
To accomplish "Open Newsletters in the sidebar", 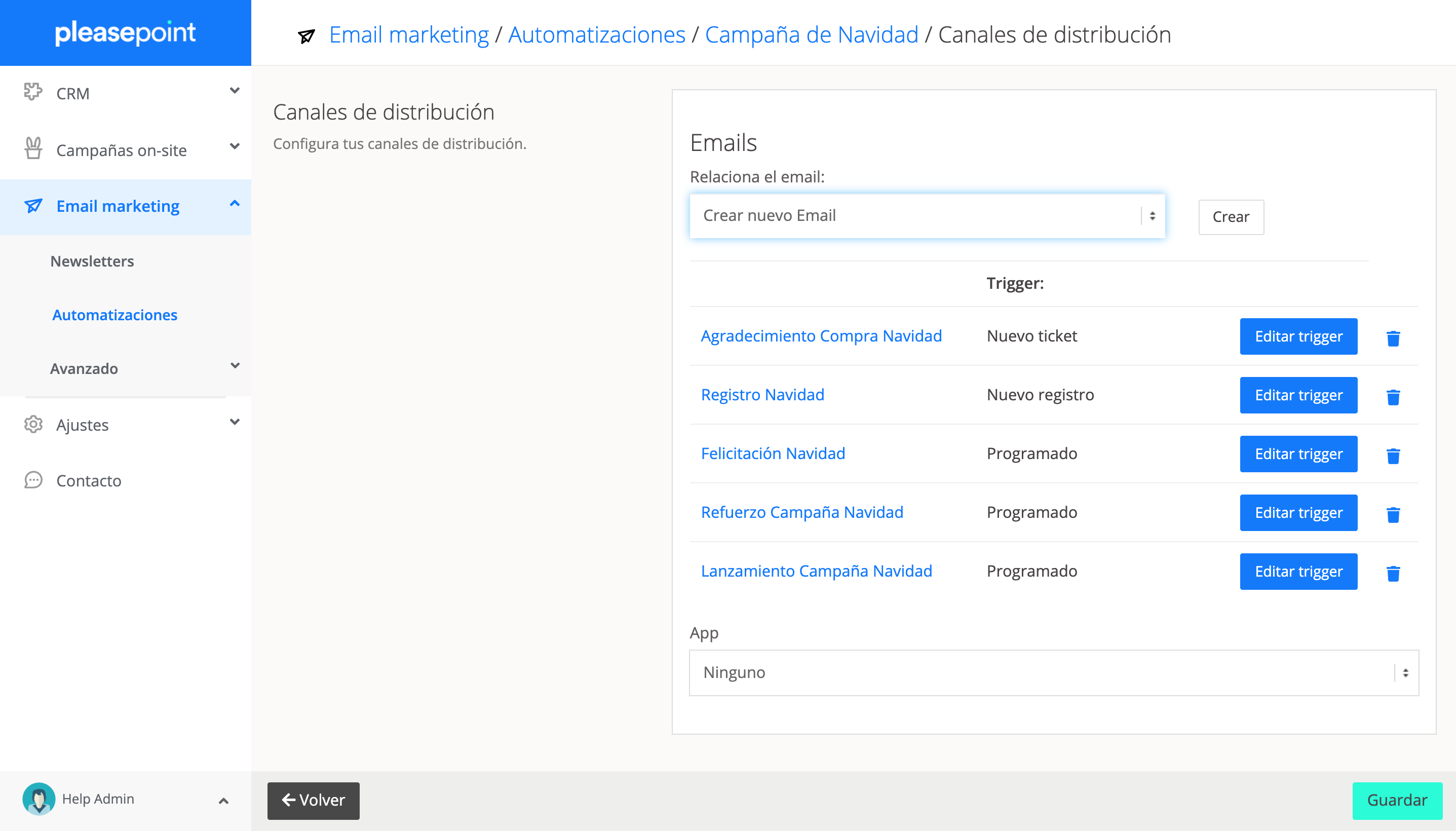I will tap(92, 261).
